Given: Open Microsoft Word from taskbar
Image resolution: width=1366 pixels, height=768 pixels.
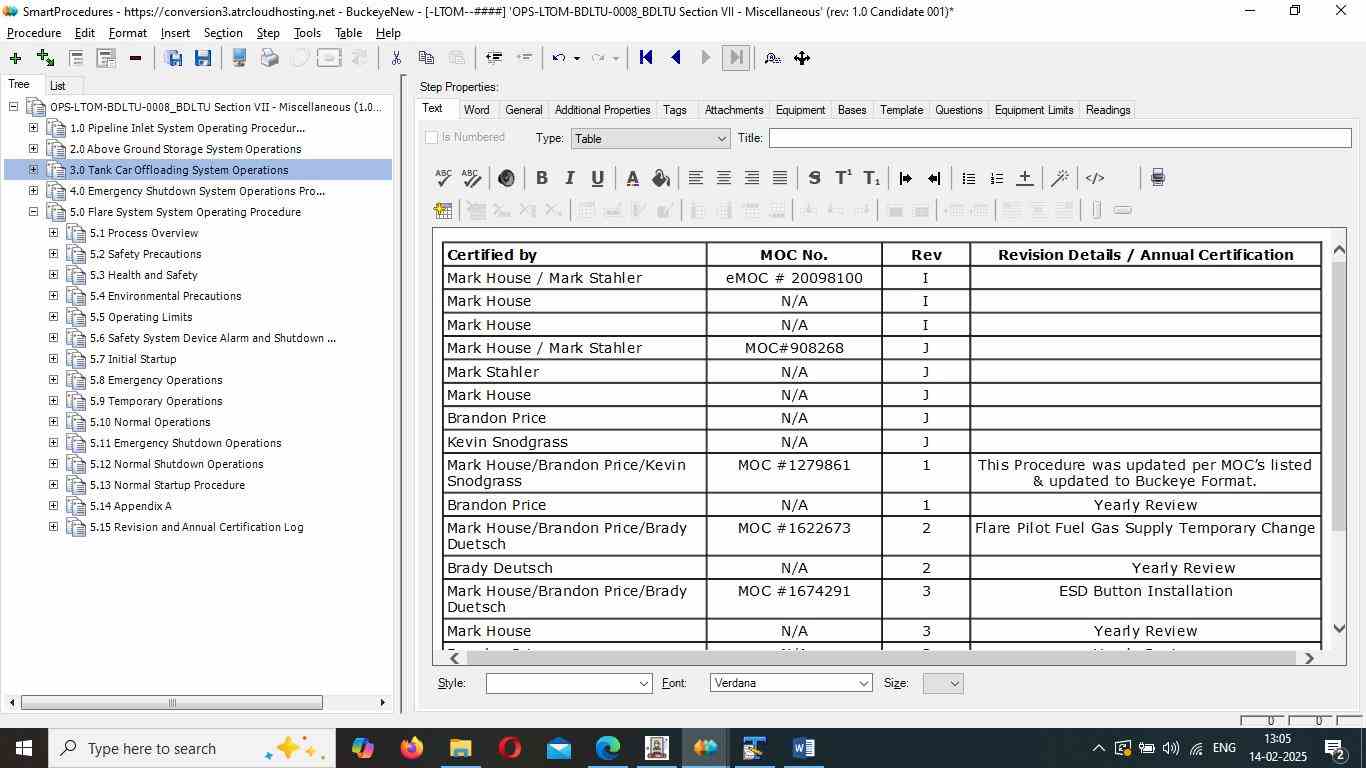Looking at the screenshot, I should 803,748.
